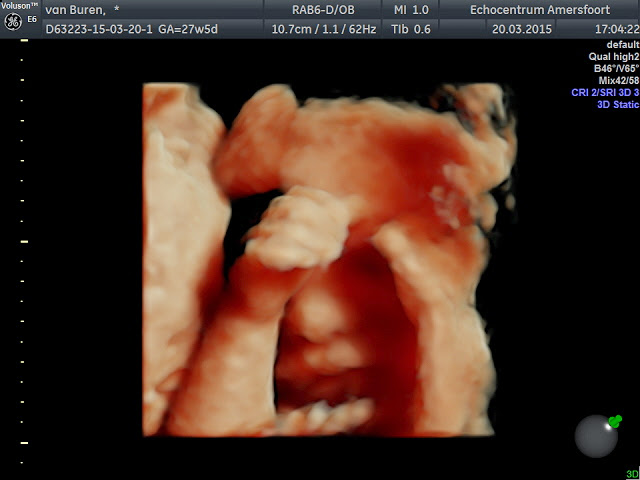Viewport: 640px width, 480px height.
Task: Click the 'Echocentrum Amersfoort' facility name
Action: (540, 10)
